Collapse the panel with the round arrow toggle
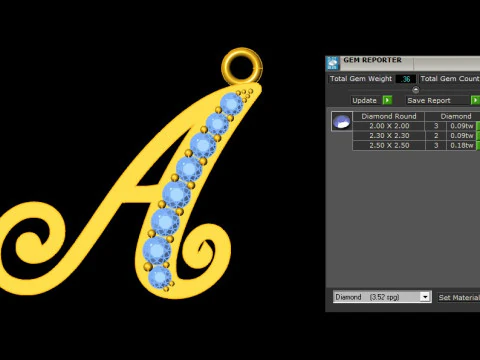The width and height of the screenshot is (480, 360). [415, 90]
